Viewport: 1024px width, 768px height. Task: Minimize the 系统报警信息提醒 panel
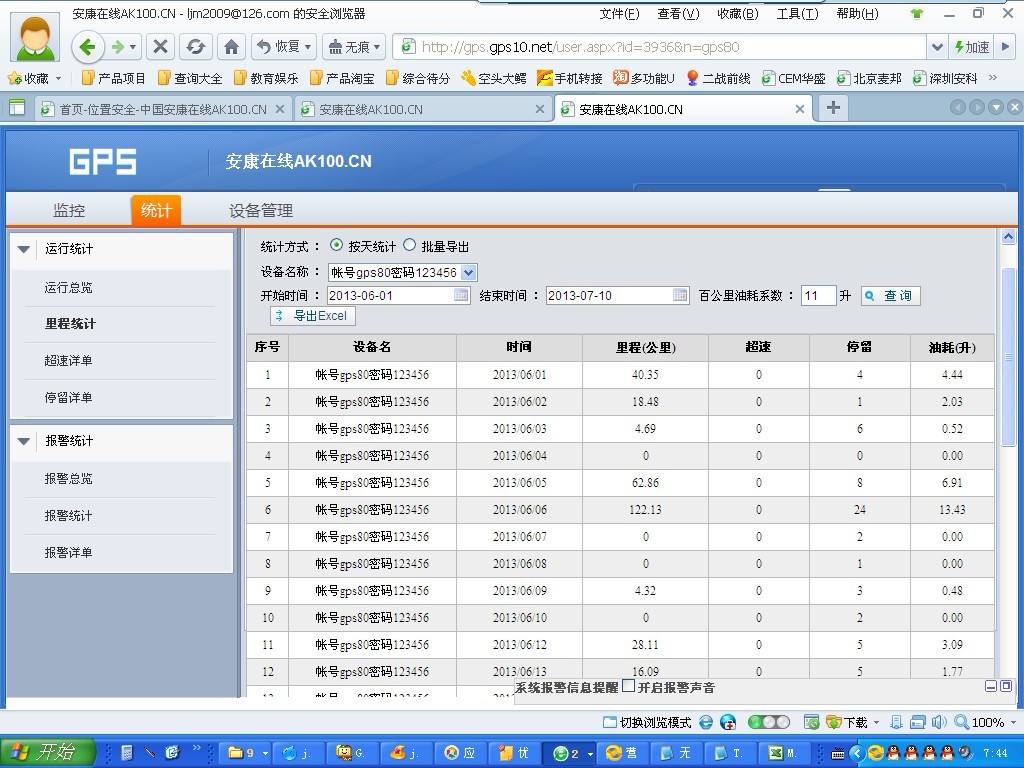click(991, 686)
